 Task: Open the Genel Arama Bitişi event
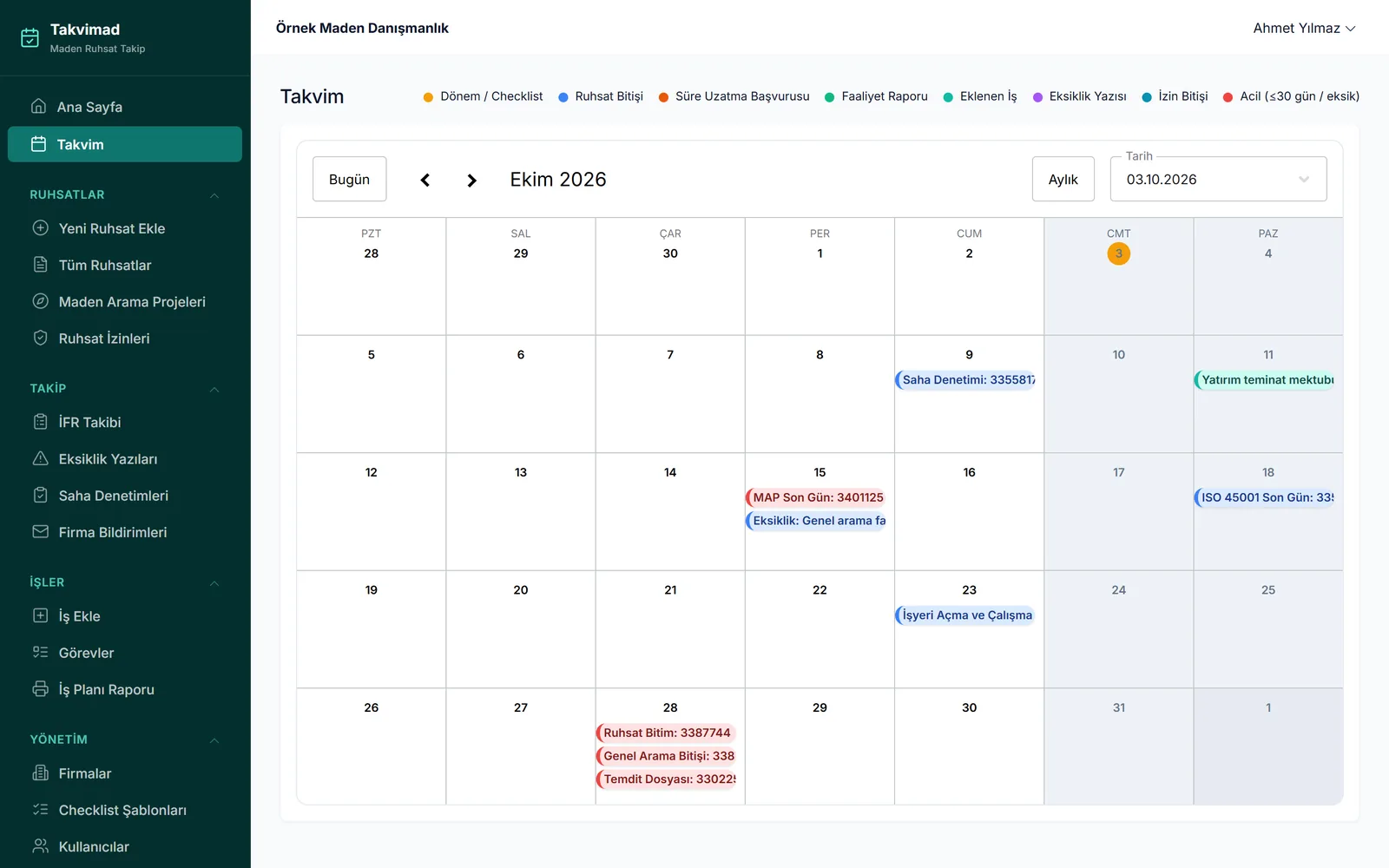point(667,756)
